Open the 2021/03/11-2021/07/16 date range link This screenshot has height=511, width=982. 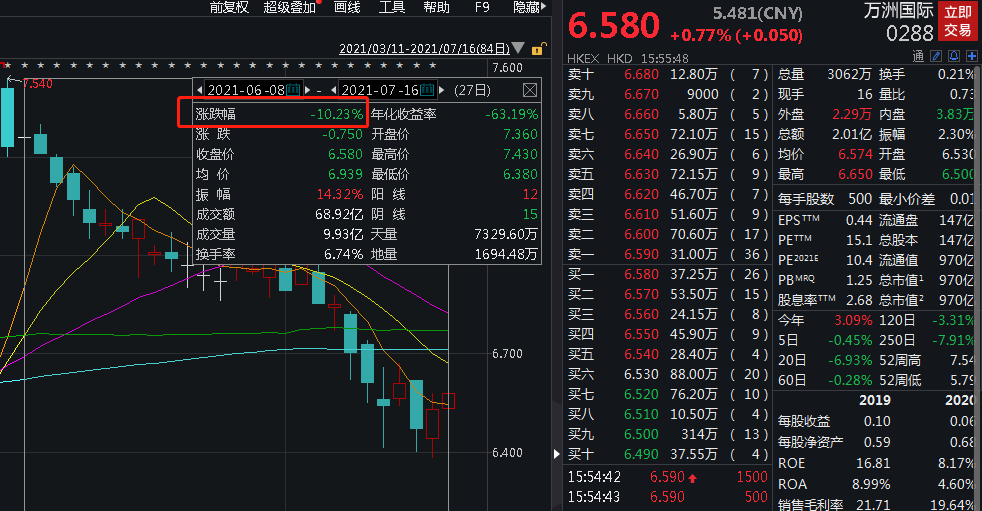point(425,48)
